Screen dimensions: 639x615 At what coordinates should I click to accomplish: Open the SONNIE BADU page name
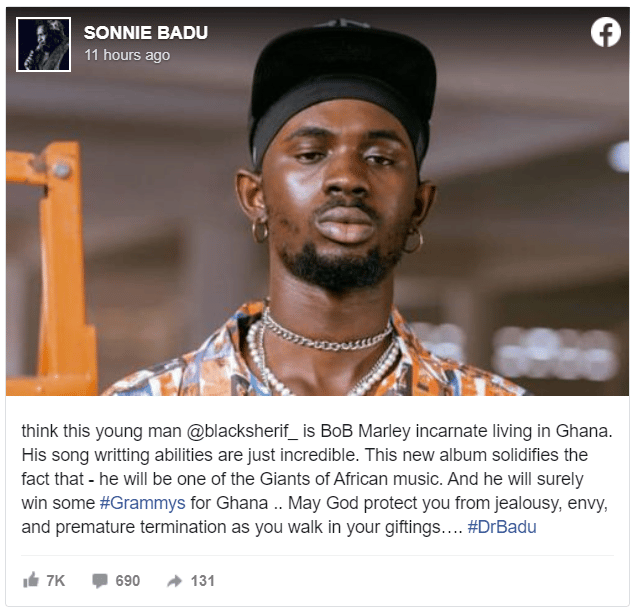tap(145, 33)
